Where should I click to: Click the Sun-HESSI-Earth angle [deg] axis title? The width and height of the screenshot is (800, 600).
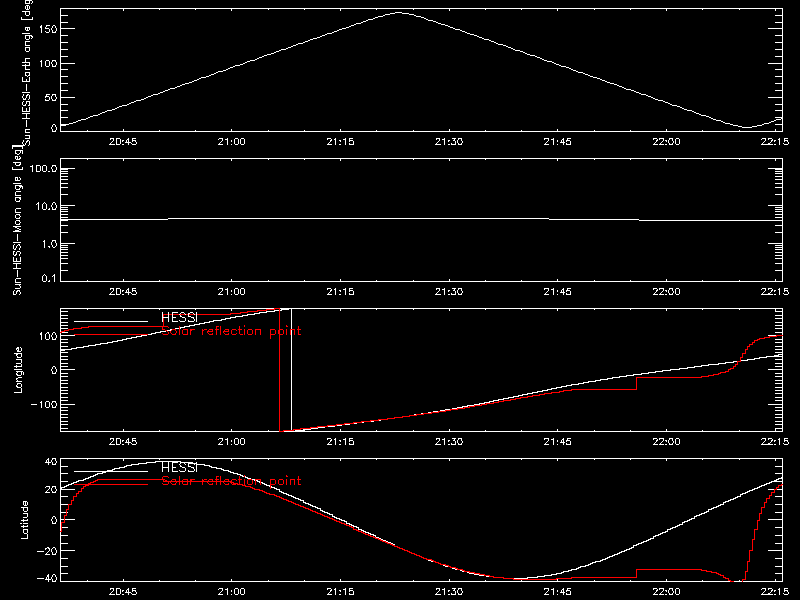tap(27, 71)
